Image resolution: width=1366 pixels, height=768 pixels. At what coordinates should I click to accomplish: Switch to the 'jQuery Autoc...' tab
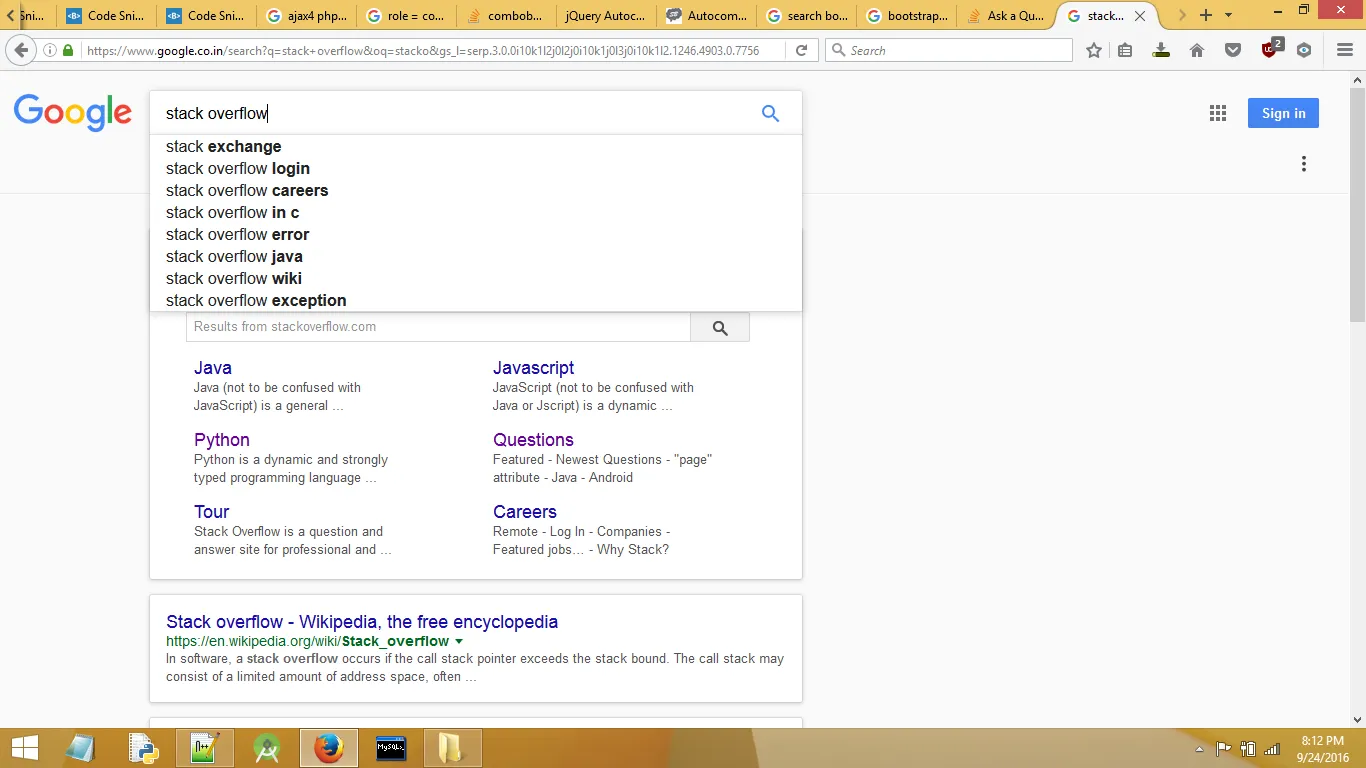pyautogui.click(x=606, y=15)
